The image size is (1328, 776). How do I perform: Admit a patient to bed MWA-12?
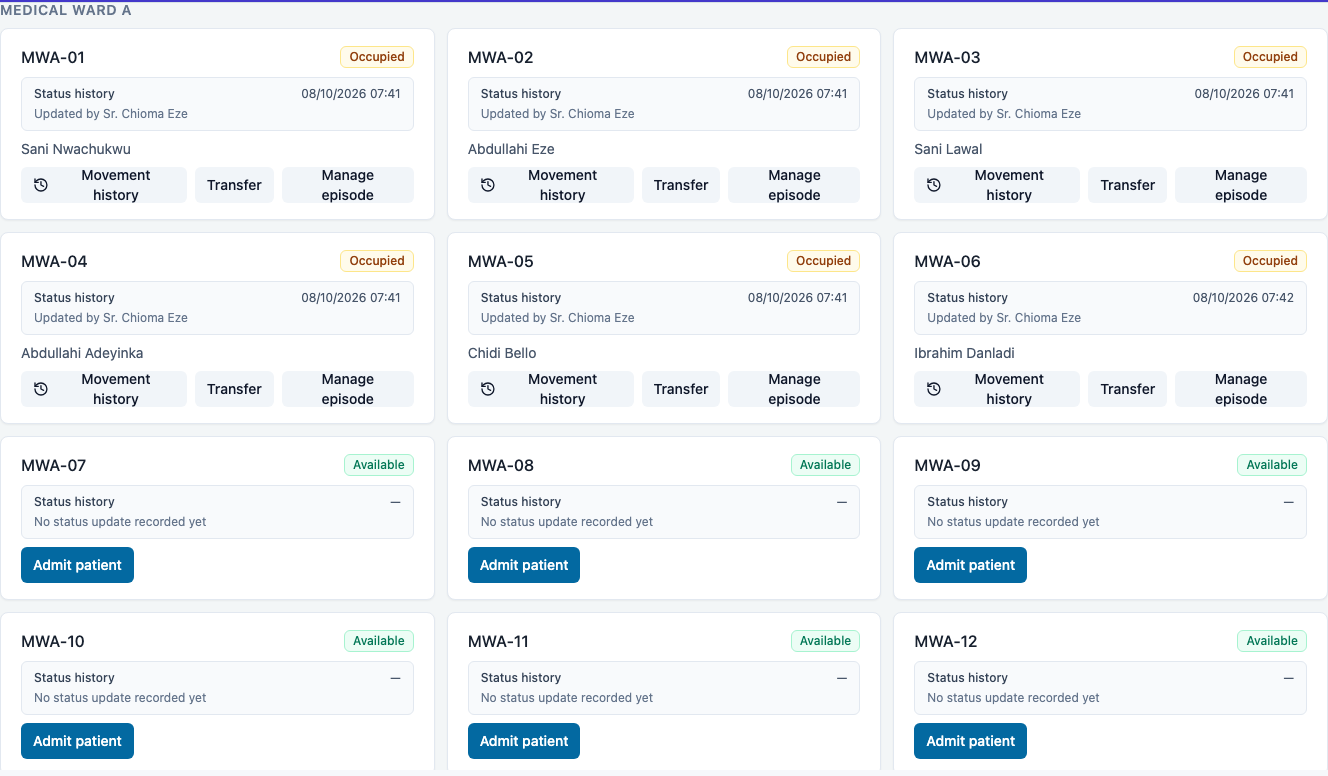tap(970, 741)
